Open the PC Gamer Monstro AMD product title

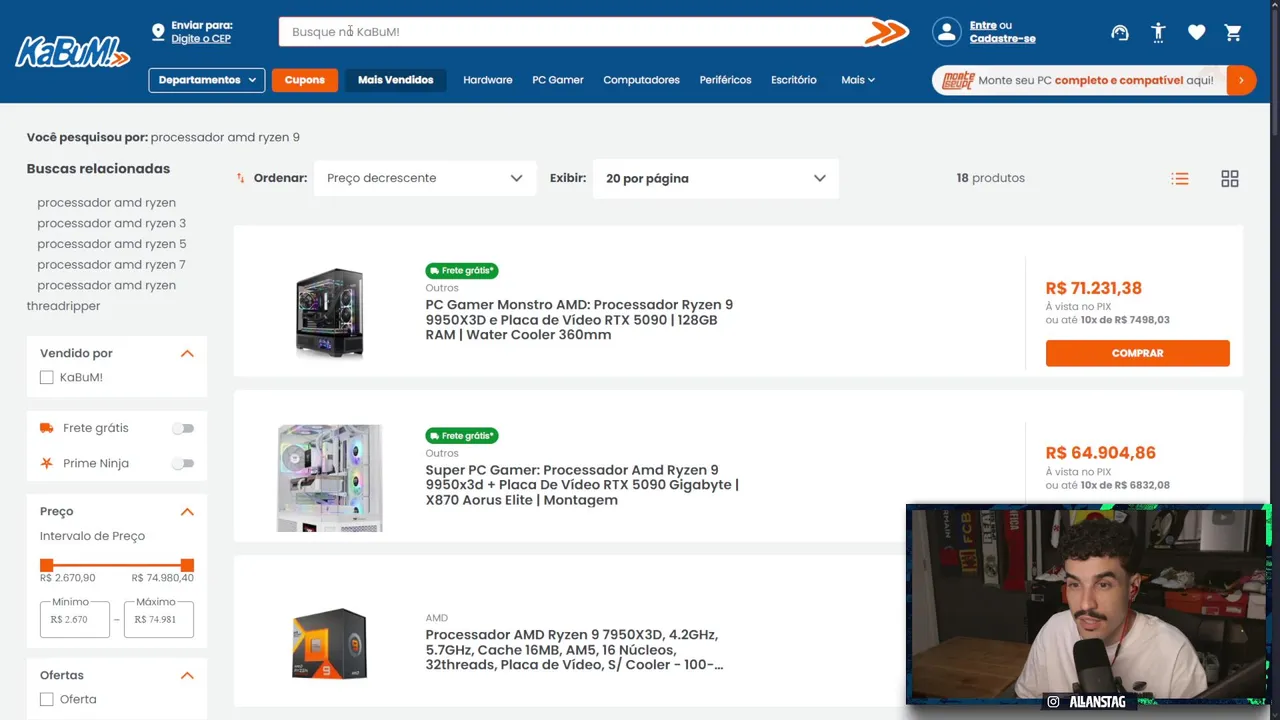[x=580, y=320]
